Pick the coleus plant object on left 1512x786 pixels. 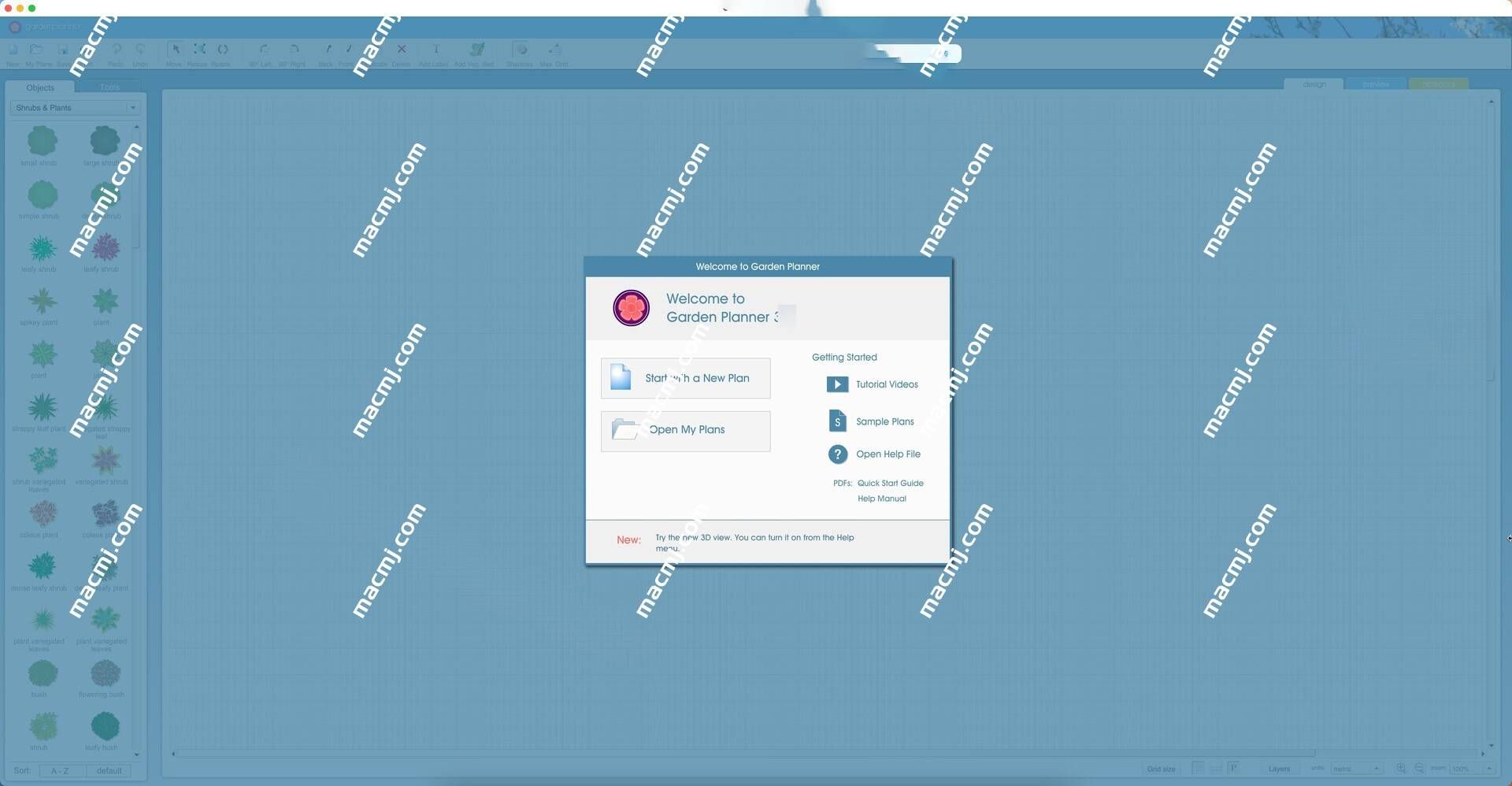click(43, 513)
